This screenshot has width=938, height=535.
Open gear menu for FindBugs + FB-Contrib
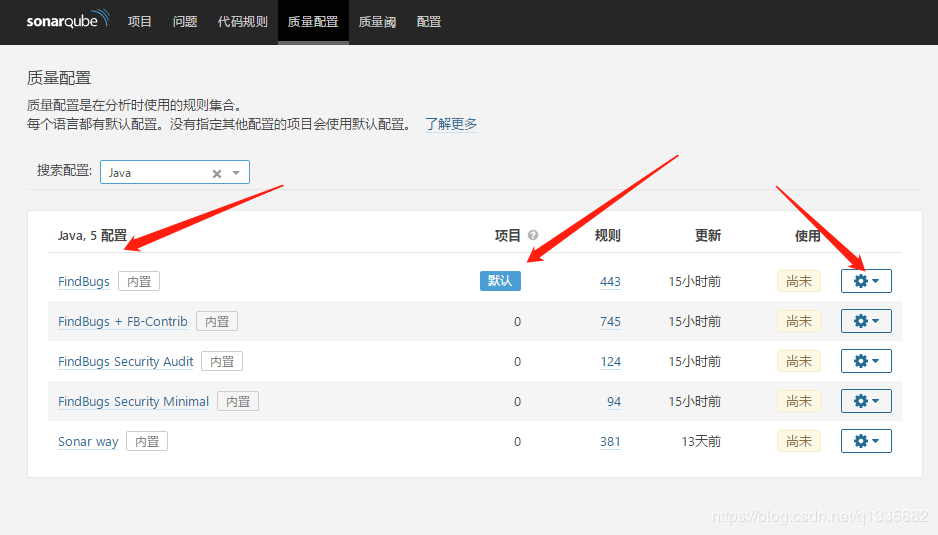pyautogui.click(x=866, y=321)
